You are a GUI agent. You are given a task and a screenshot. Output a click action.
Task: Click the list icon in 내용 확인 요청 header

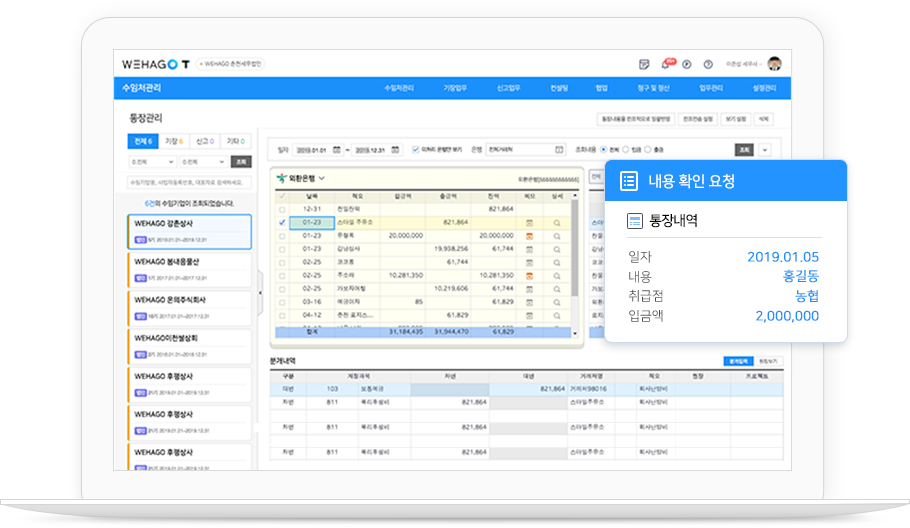629,181
